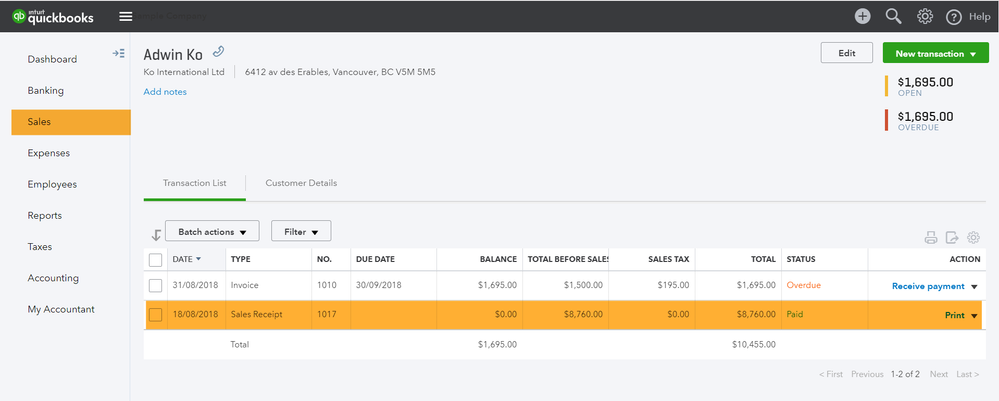Print the transaction list

coord(931,238)
